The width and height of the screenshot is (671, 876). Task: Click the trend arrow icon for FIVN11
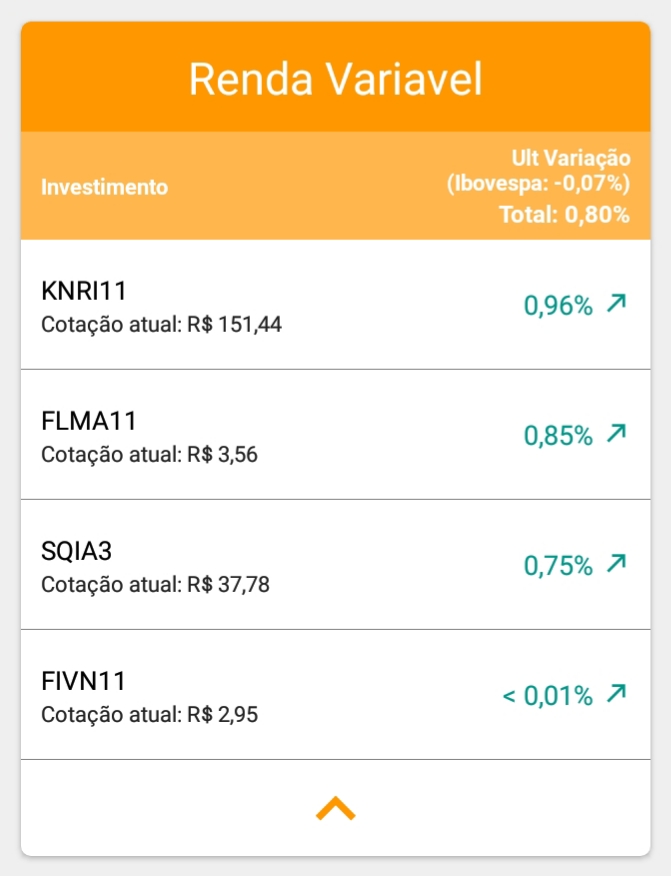pyautogui.click(x=616, y=693)
